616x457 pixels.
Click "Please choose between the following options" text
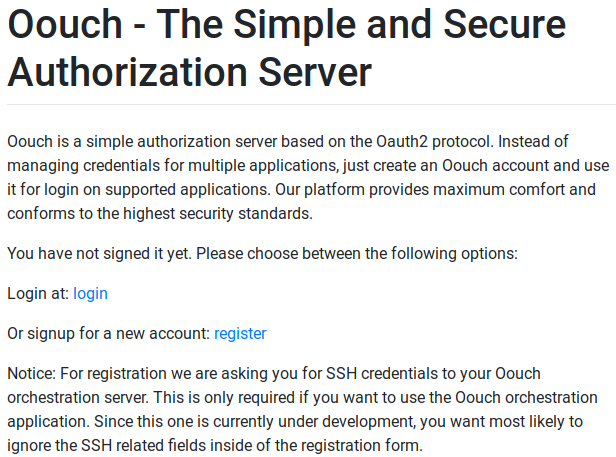(354, 253)
